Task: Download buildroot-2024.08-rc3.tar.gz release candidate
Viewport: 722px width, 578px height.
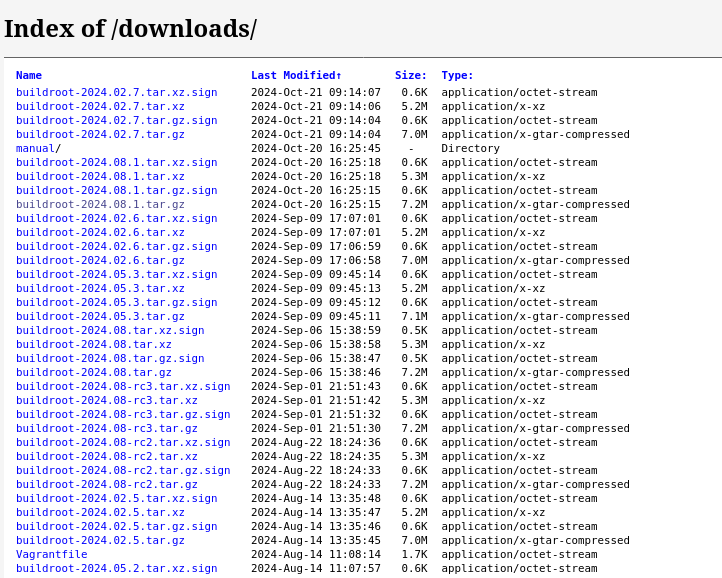Action: [107, 428]
